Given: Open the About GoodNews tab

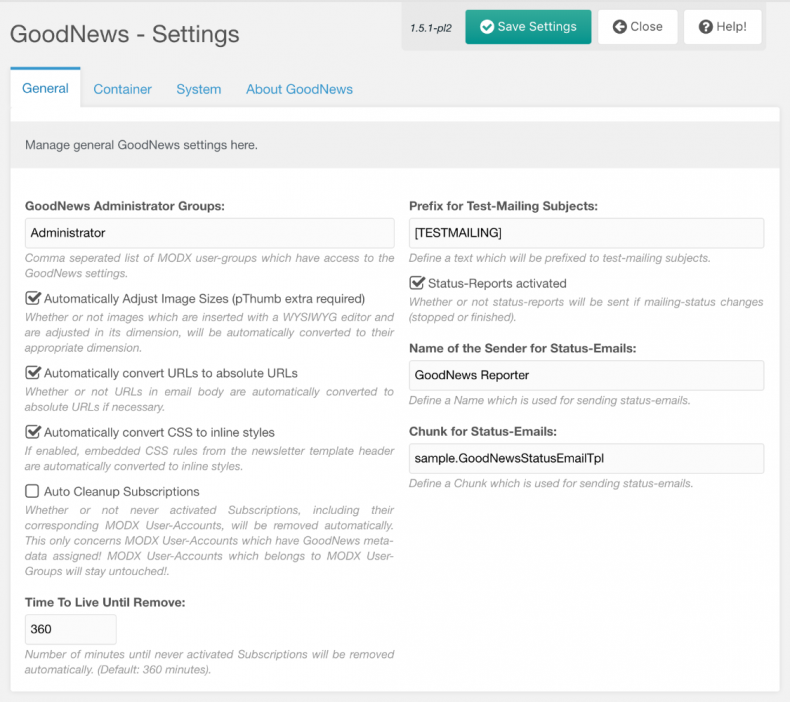Looking at the screenshot, I should click(299, 89).
